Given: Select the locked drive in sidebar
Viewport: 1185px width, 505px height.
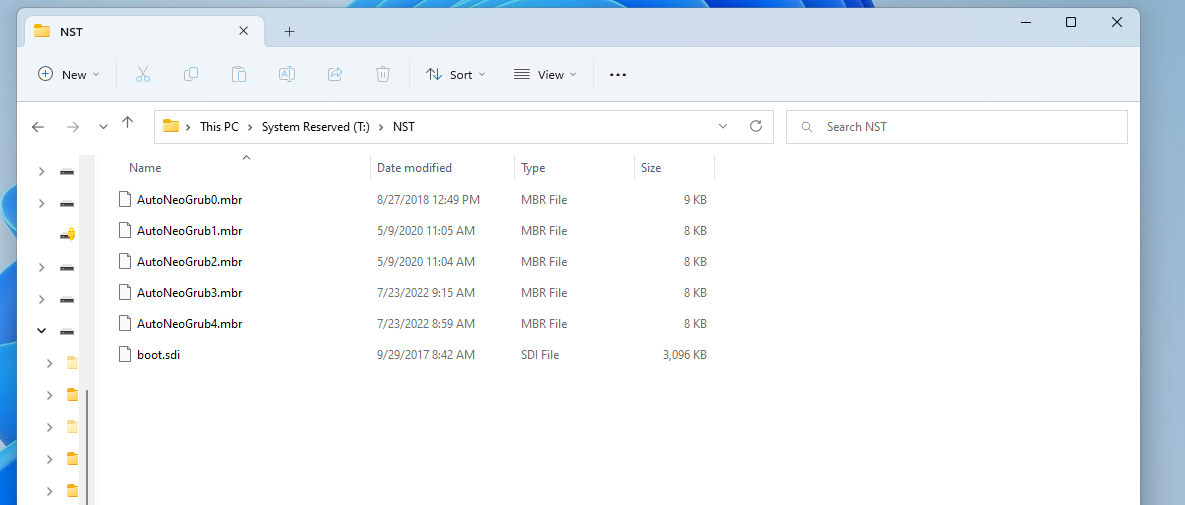Looking at the screenshot, I should coord(67,234).
